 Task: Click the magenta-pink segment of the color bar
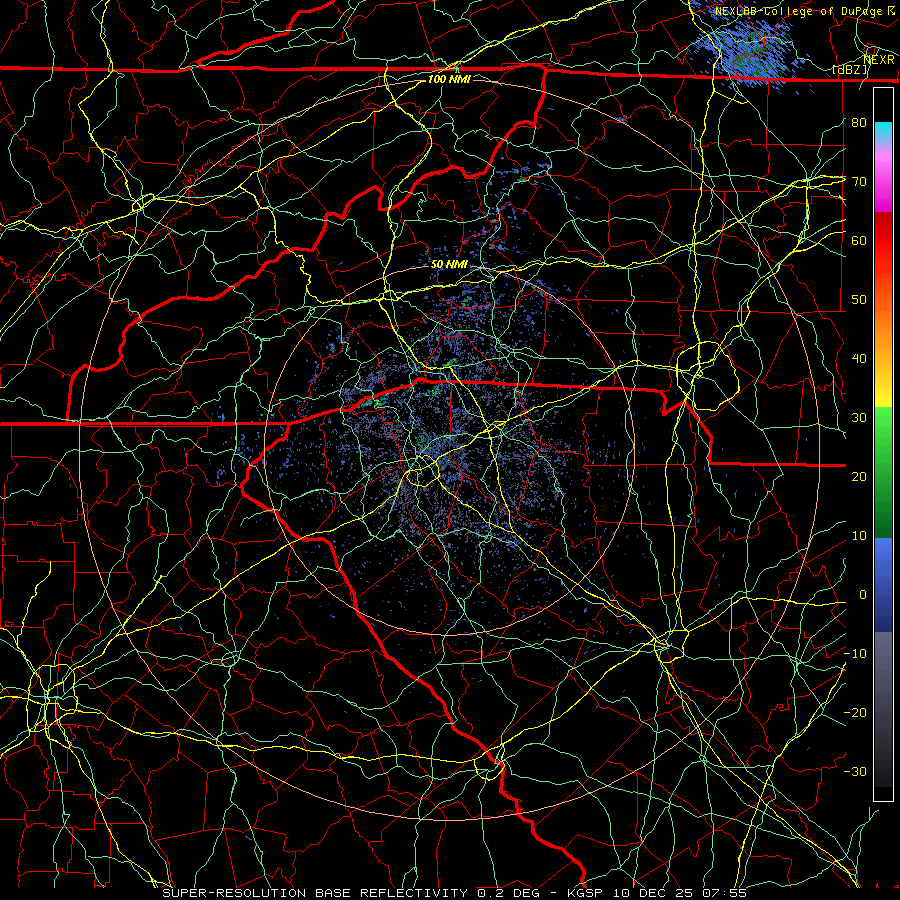883,178
